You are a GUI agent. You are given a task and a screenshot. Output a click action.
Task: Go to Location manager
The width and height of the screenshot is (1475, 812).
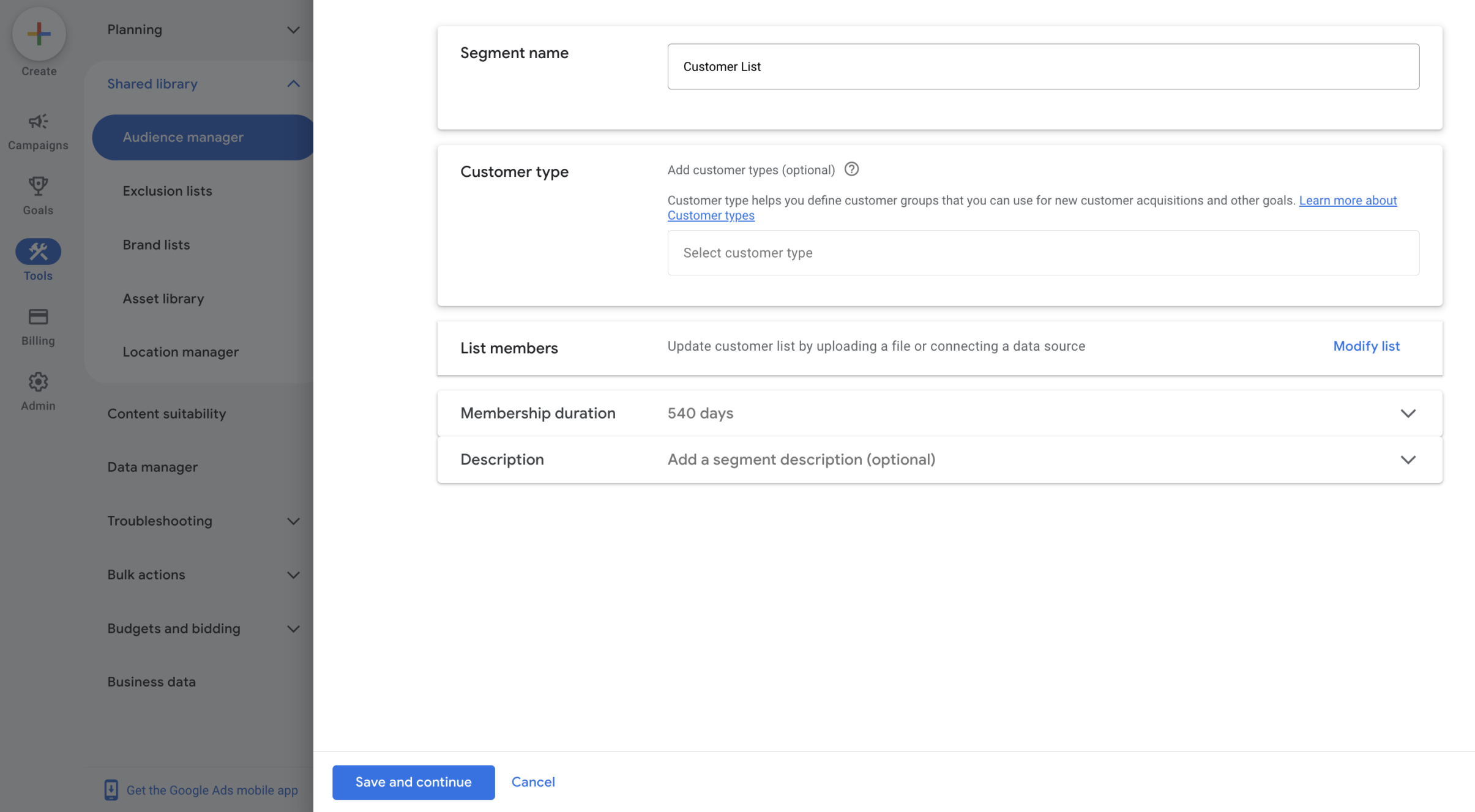[181, 351]
